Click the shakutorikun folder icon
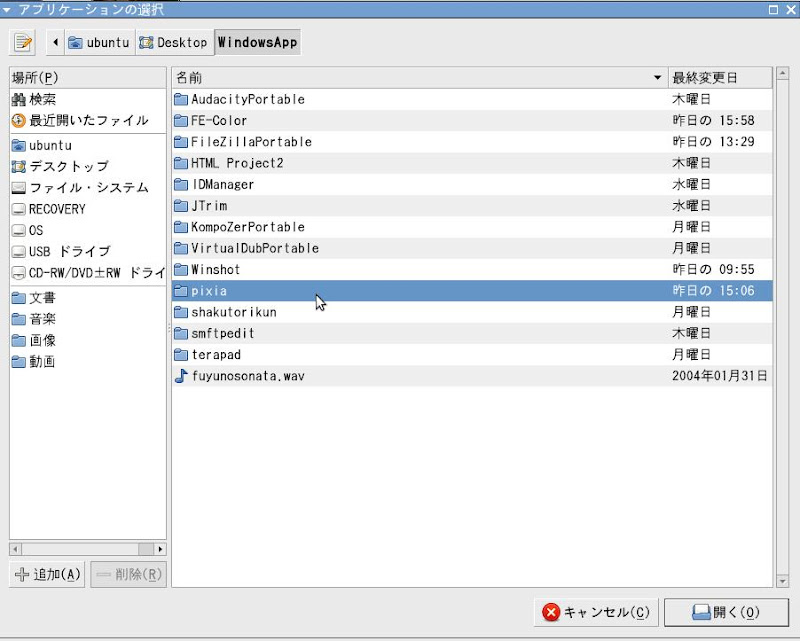This screenshot has width=800, height=641. (181, 312)
